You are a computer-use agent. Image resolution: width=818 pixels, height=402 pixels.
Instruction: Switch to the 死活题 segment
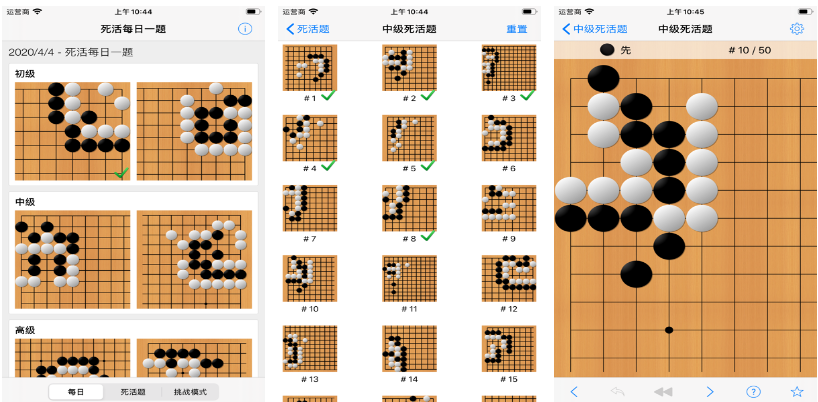click(x=133, y=392)
